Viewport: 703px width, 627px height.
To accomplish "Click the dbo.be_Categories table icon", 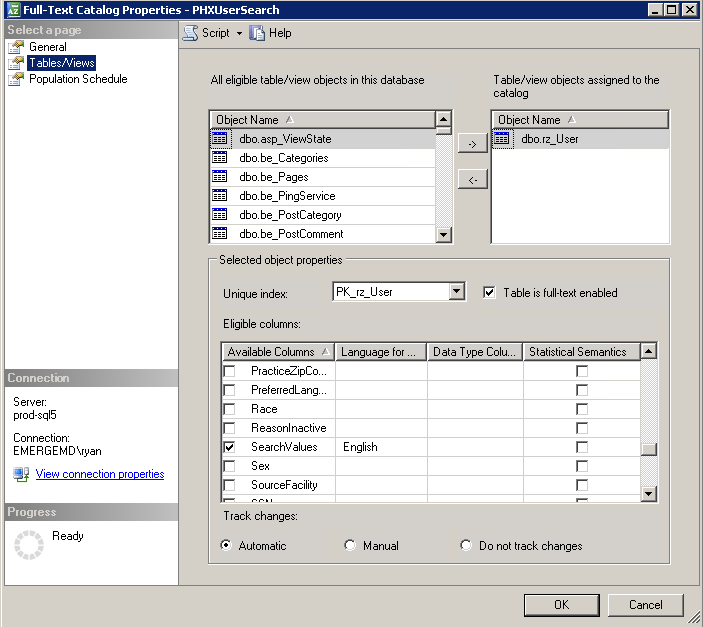I will coord(220,157).
